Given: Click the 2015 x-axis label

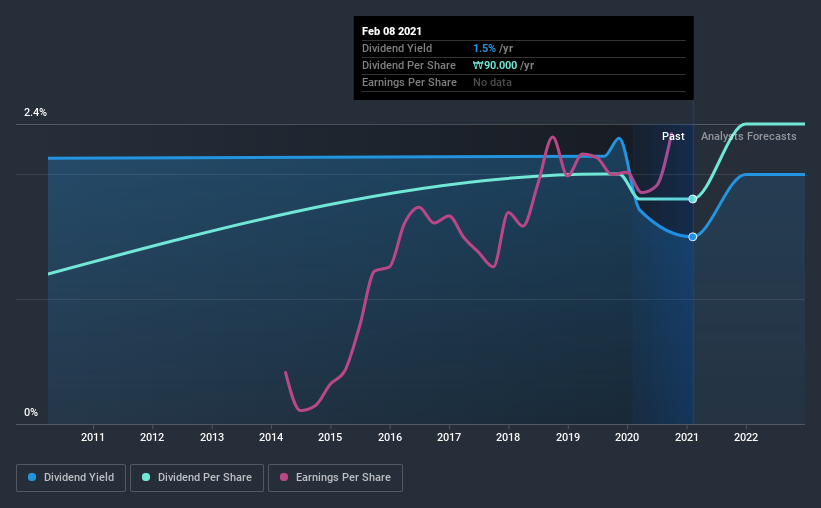Looking at the screenshot, I should (x=330, y=437).
